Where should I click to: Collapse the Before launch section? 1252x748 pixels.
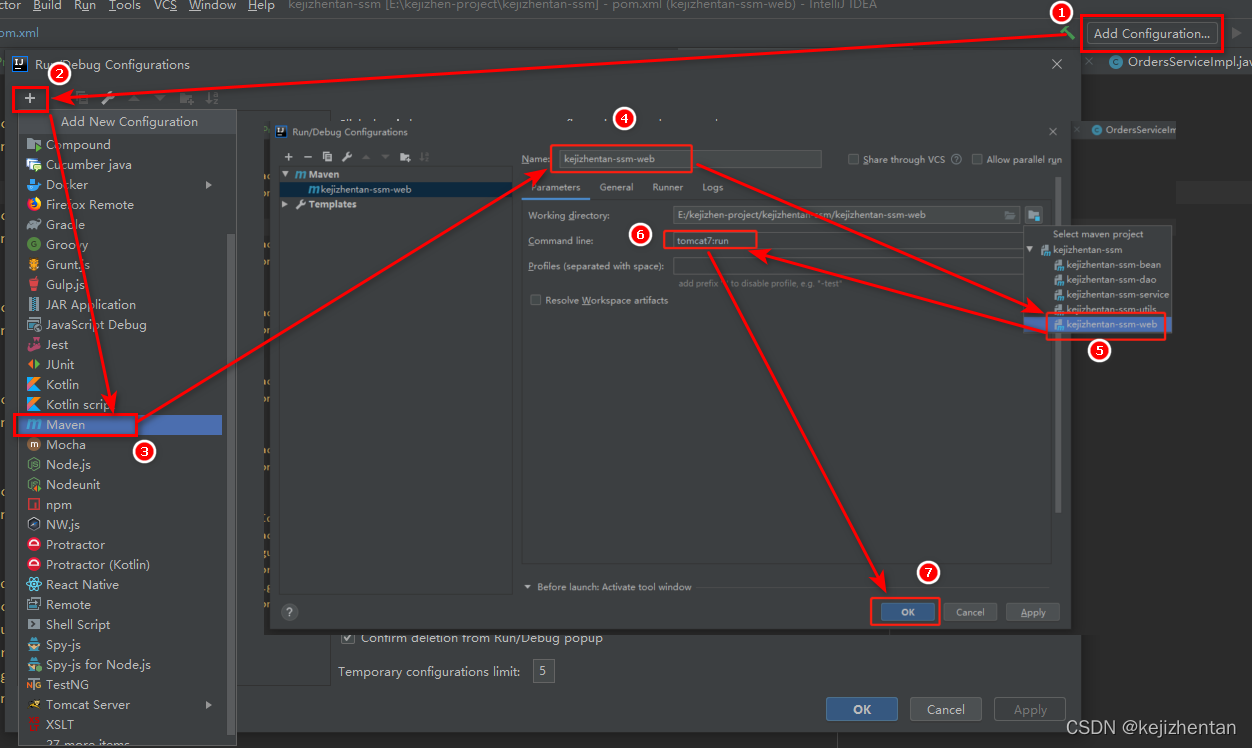(528, 587)
